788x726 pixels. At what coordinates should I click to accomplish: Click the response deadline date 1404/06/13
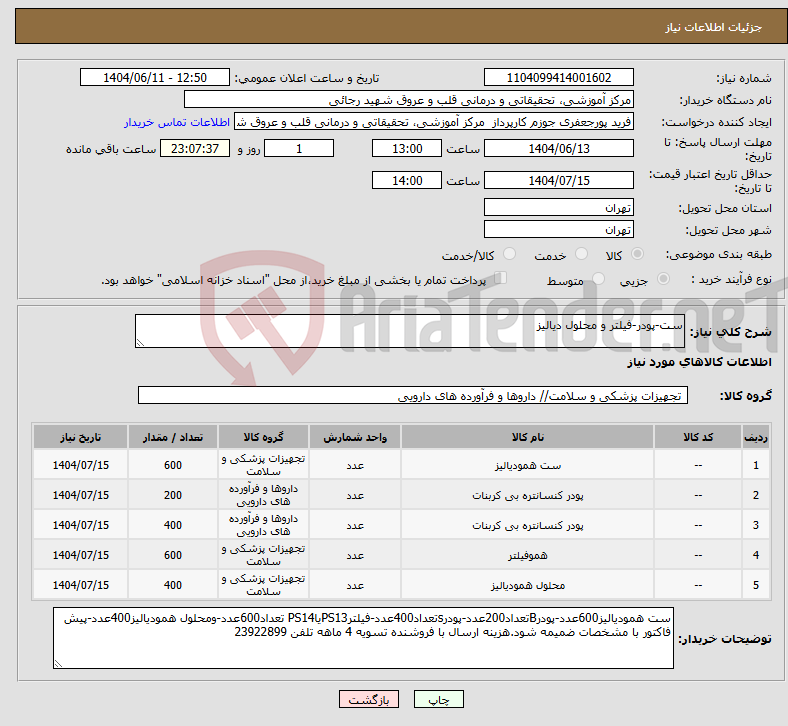coord(558,149)
